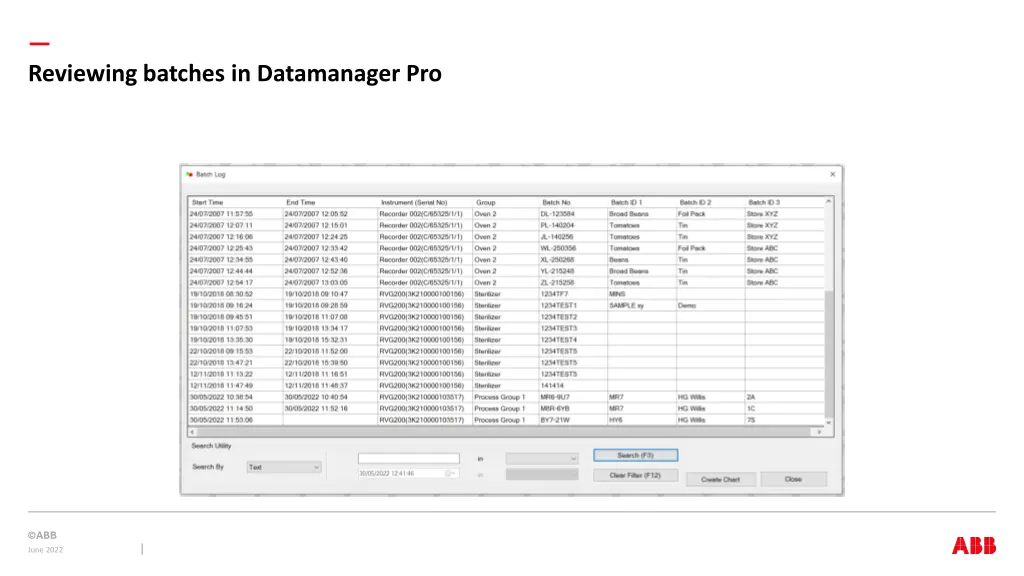Click the Batch No column header

[x=557, y=201]
